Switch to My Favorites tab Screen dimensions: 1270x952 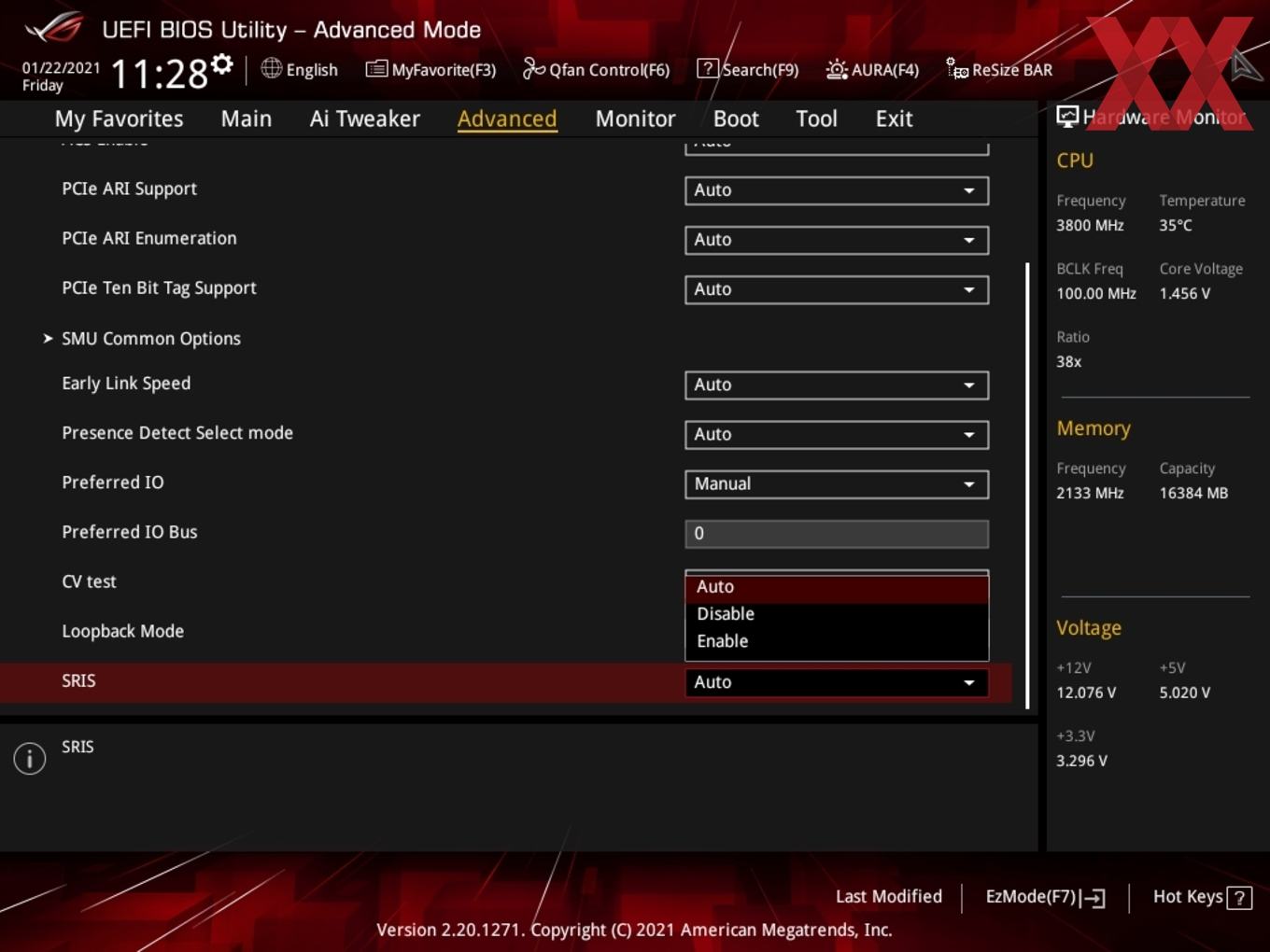119,119
